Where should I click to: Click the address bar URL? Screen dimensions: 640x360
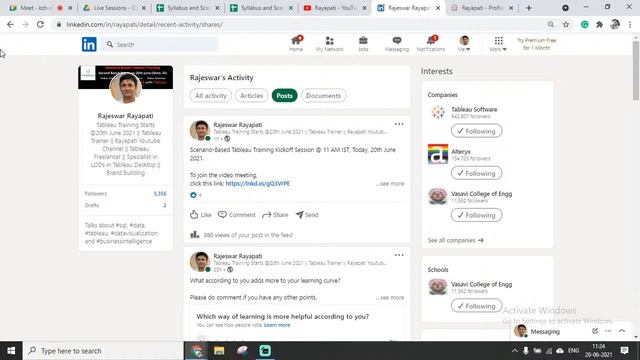144,24
